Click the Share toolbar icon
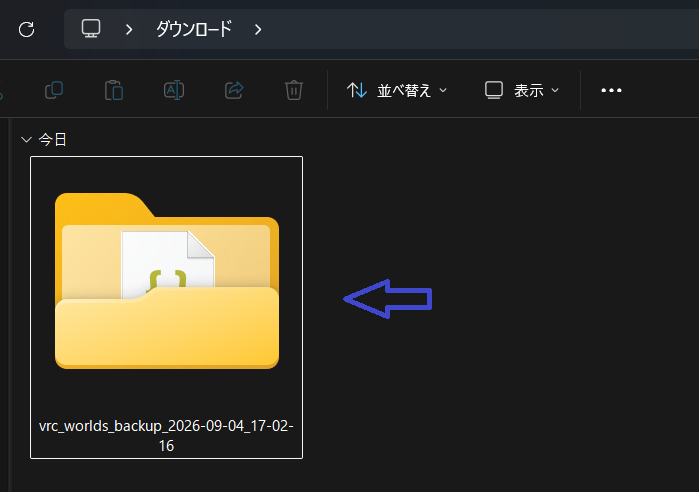 point(234,90)
